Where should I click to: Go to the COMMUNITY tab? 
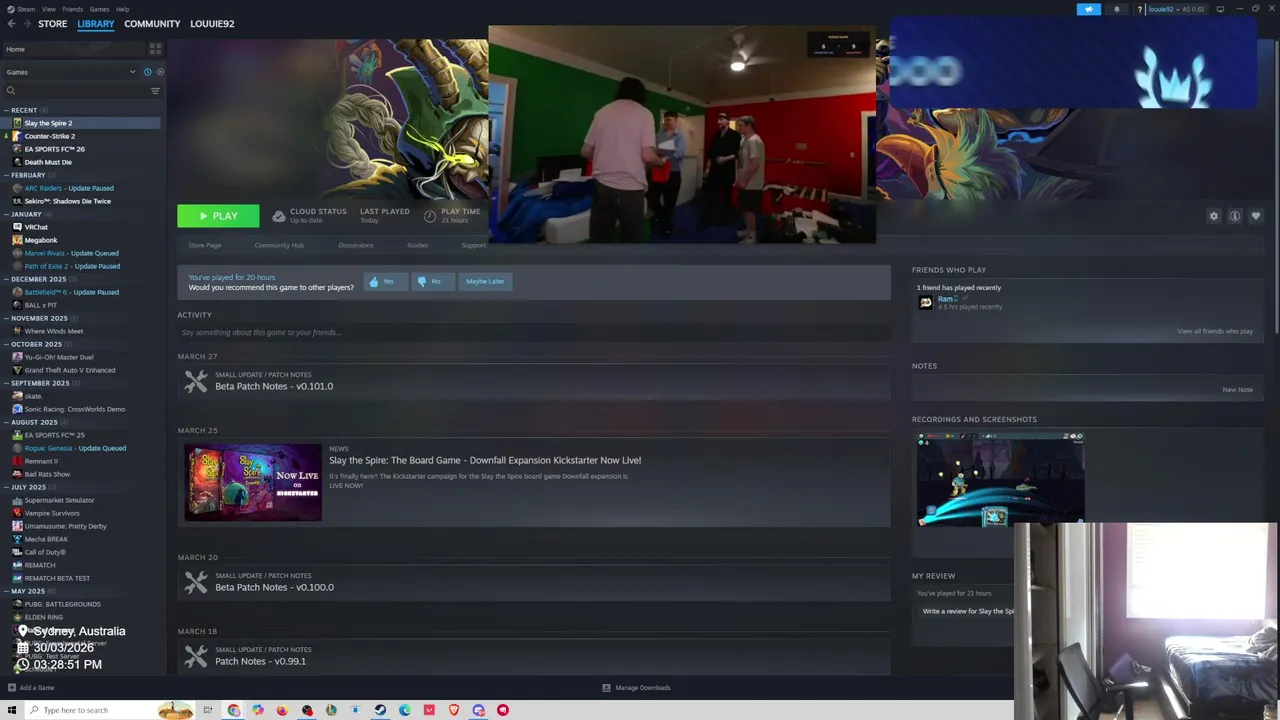pyautogui.click(x=152, y=24)
